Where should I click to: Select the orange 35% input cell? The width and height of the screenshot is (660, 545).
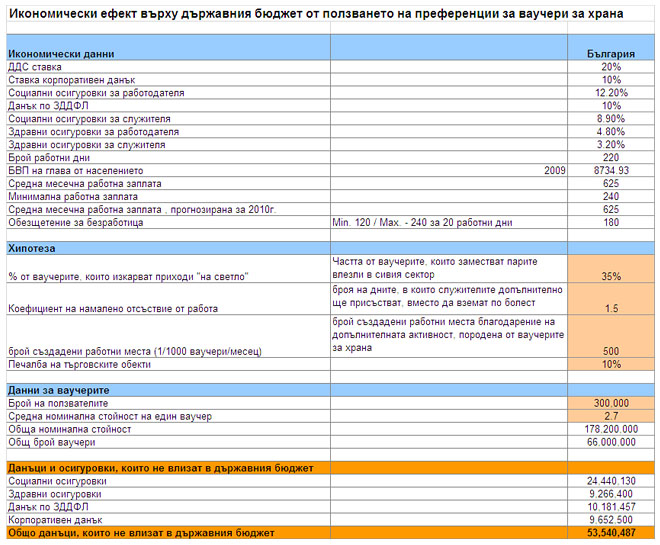point(611,269)
